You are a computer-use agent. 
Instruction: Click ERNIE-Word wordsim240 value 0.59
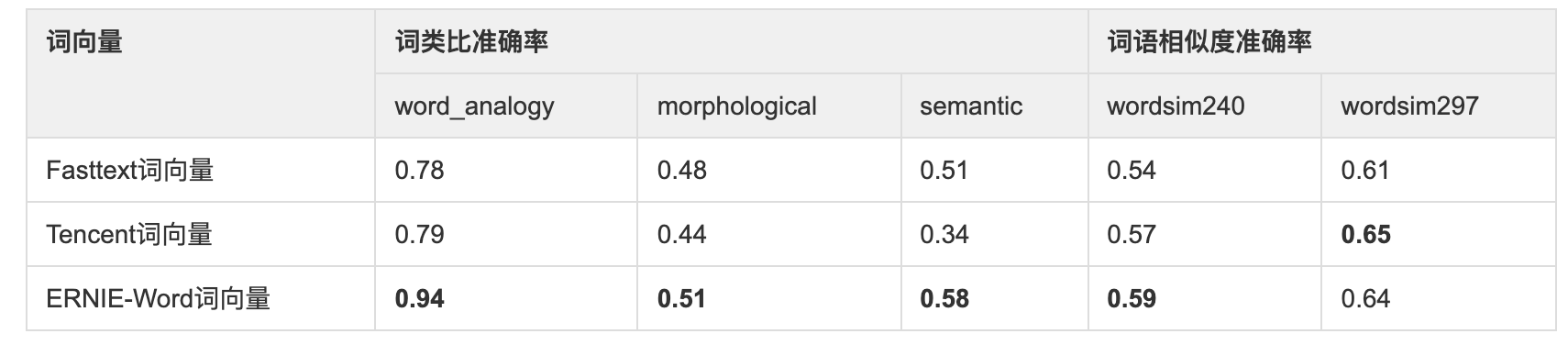pyautogui.click(x=1132, y=299)
